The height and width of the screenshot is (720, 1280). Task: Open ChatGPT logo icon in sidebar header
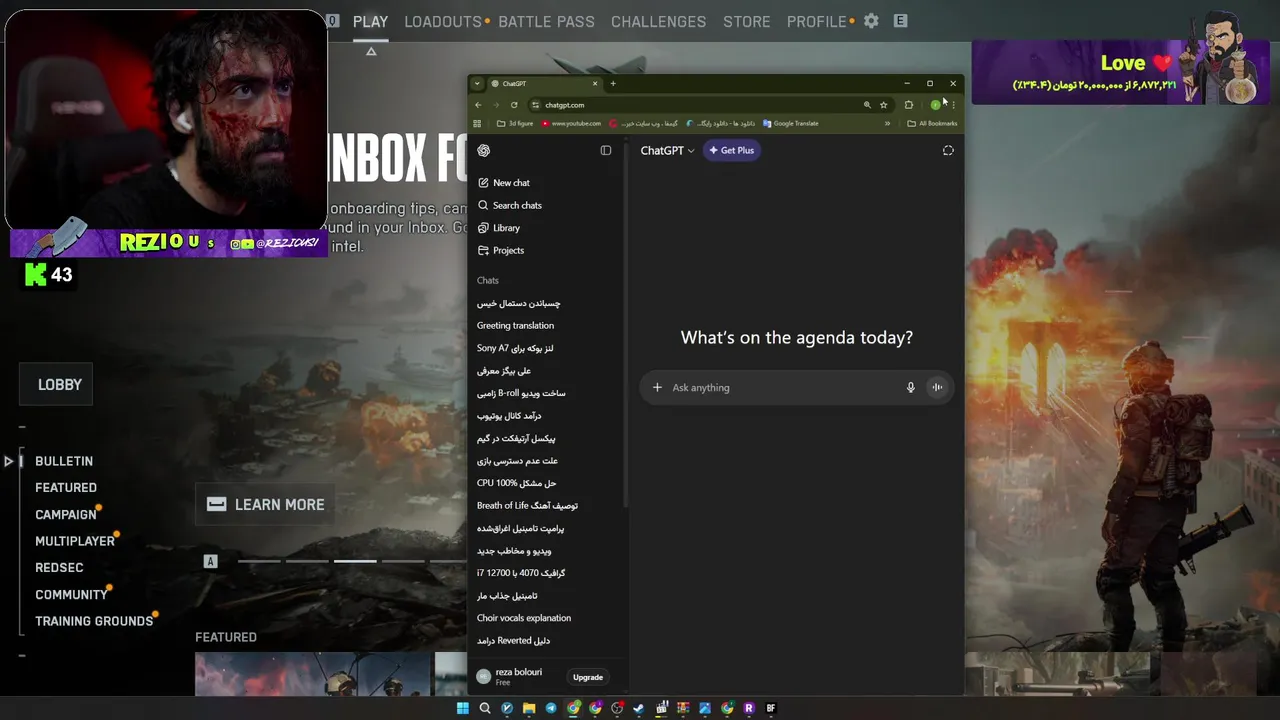coord(484,151)
